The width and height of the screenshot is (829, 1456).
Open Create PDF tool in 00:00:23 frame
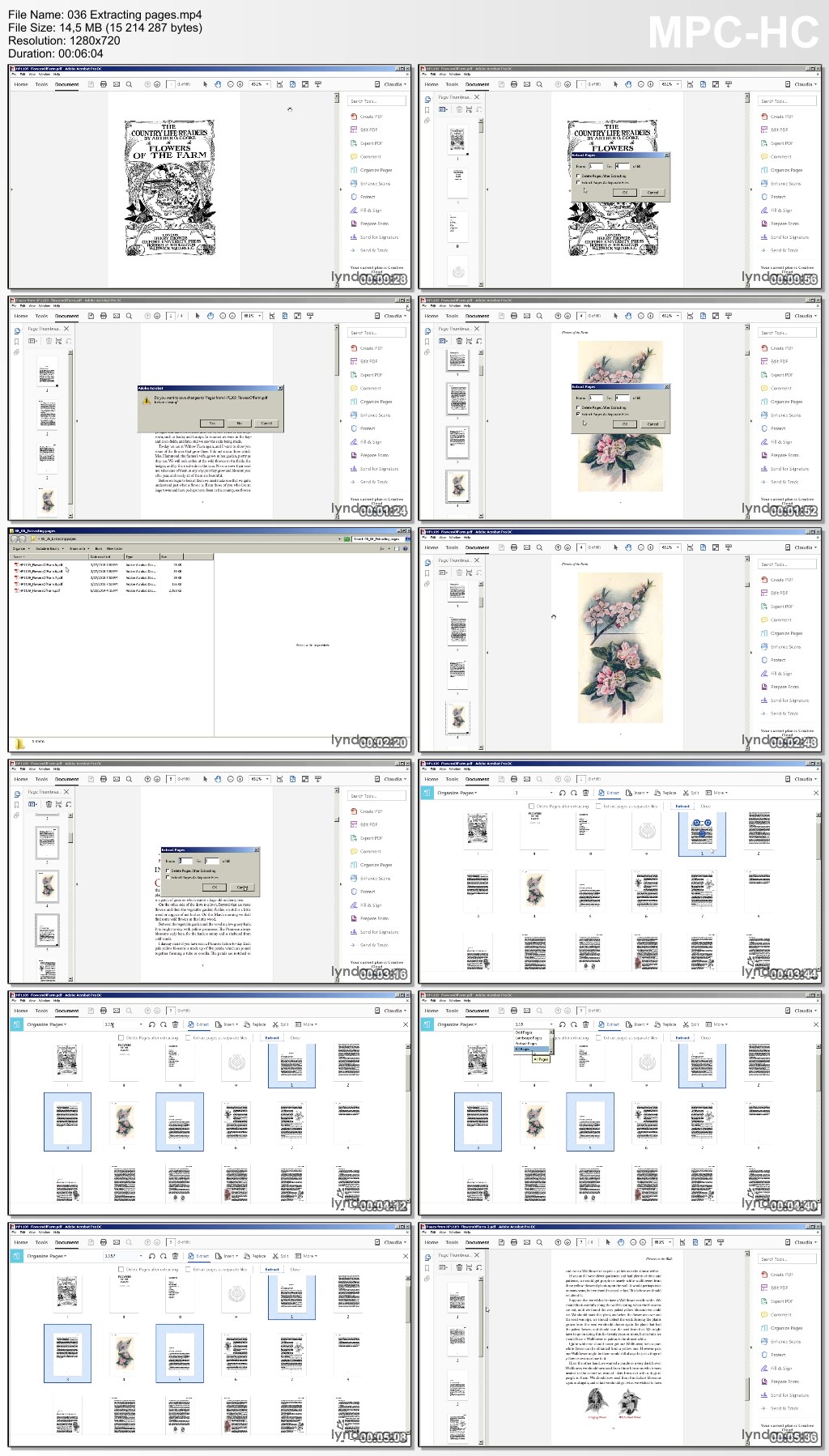[367, 117]
